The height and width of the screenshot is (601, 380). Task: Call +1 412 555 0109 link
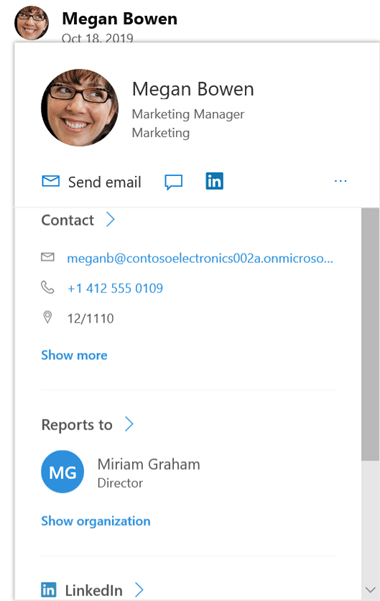[x=115, y=288]
